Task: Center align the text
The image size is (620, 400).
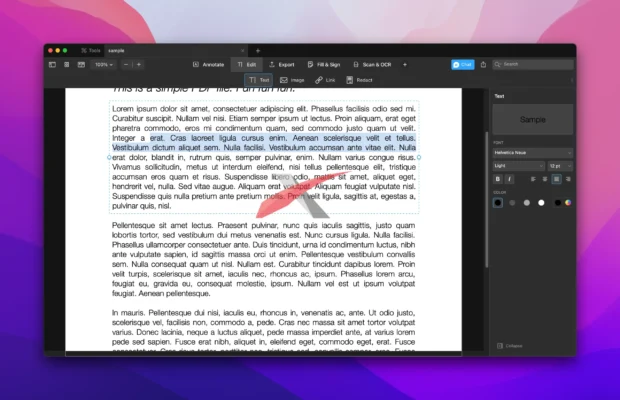Action: 544,179
